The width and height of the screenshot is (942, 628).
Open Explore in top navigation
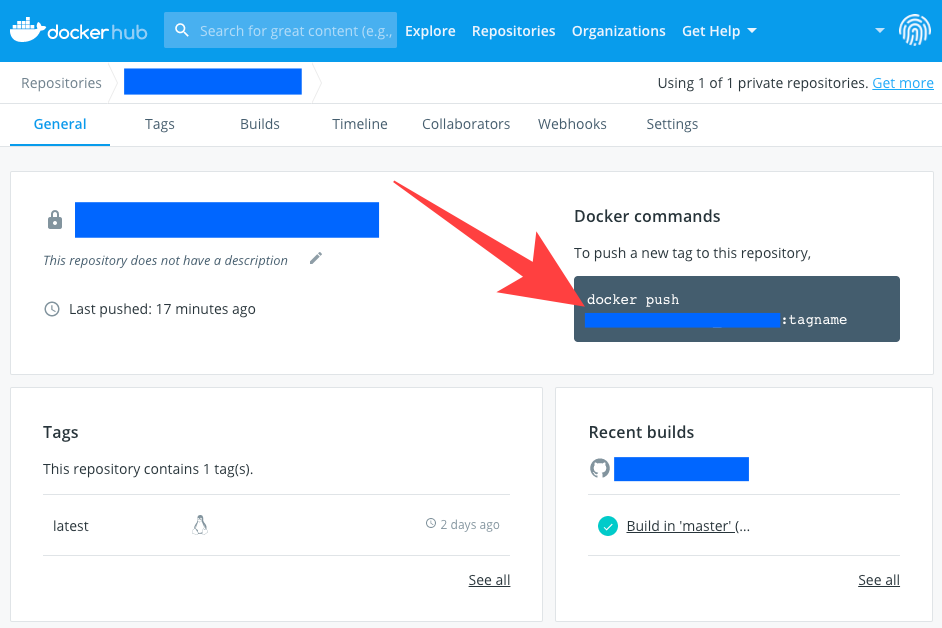430,31
